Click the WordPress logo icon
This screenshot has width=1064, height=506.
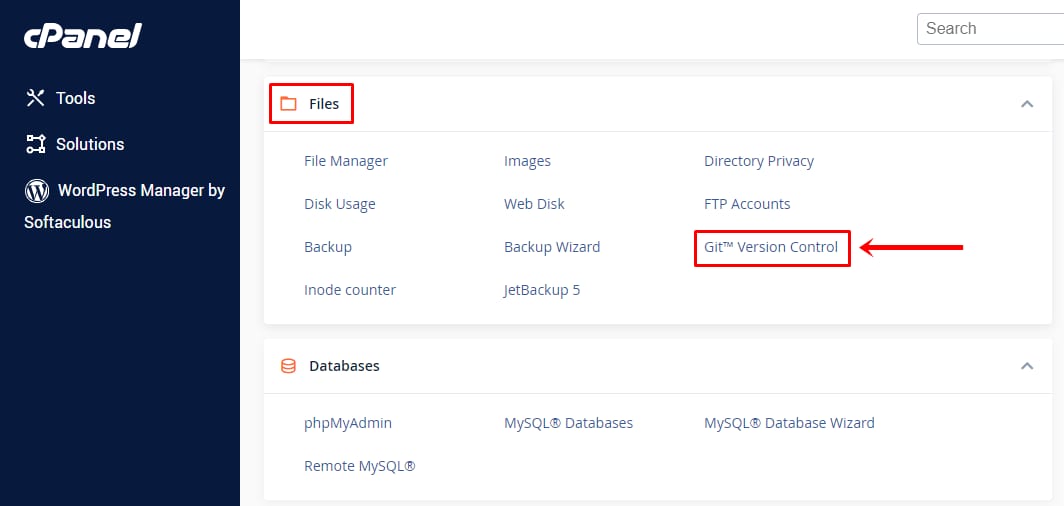(x=37, y=190)
